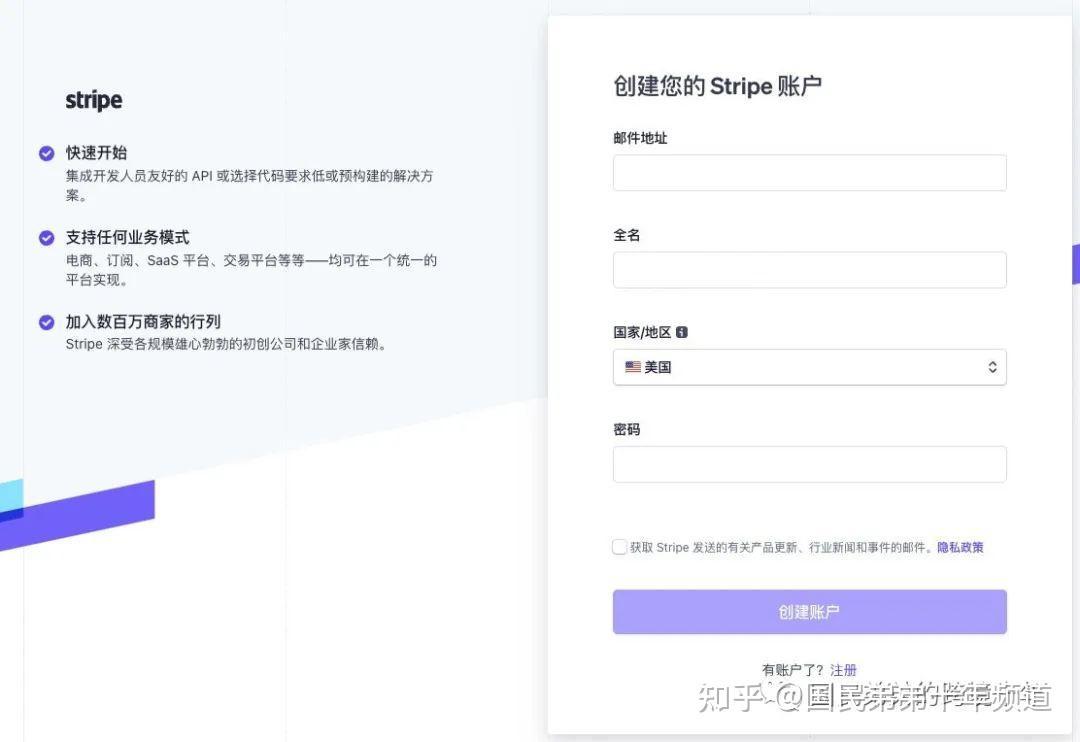The height and width of the screenshot is (742, 1080).
Task: Click the checkmark icon beside 加入数百万商家的行列
Action: [46, 321]
